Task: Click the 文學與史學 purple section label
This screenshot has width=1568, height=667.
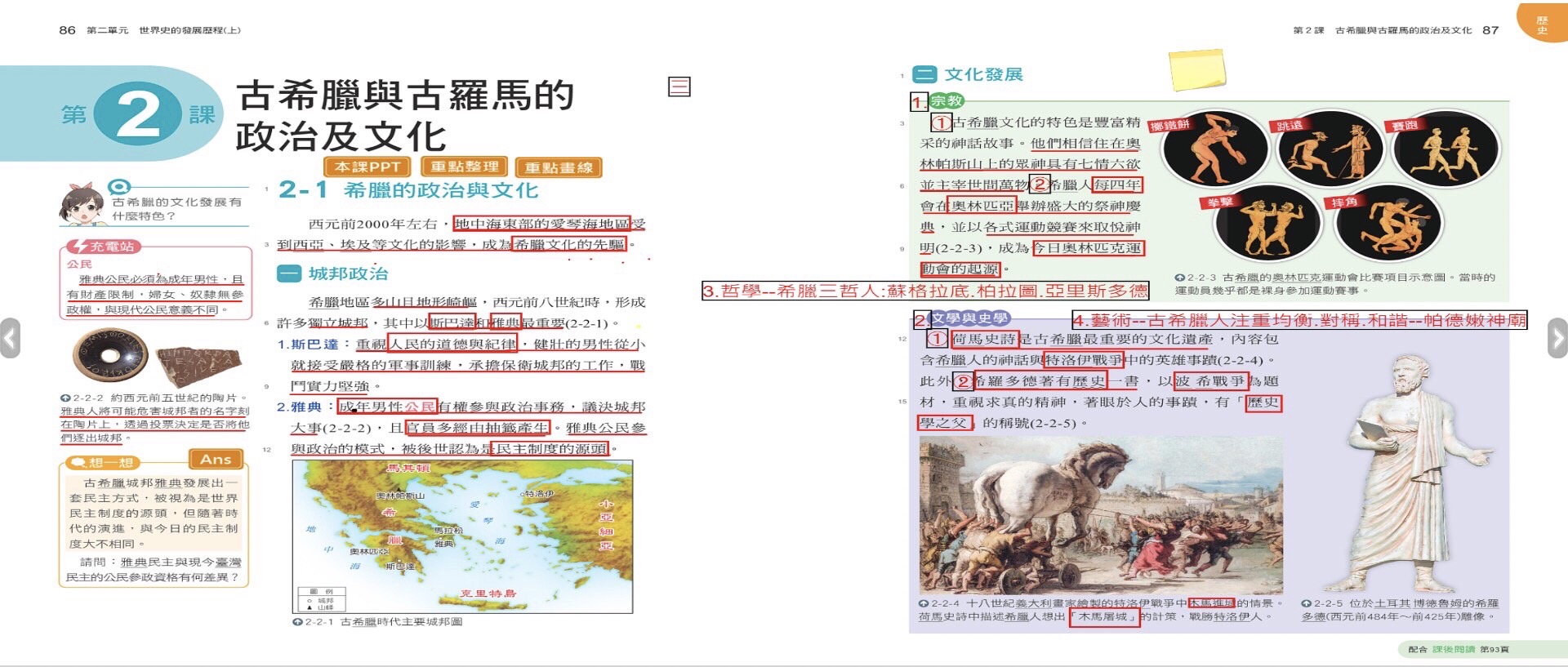Action: tap(970, 318)
